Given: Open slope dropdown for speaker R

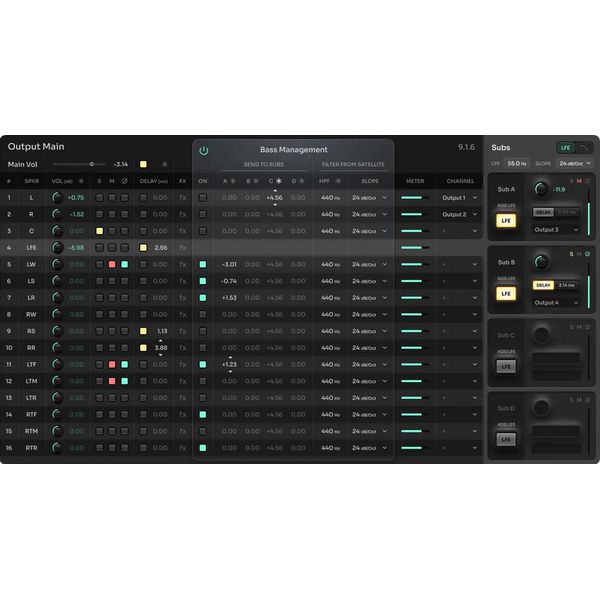Looking at the screenshot, I should tap(369, 215).
